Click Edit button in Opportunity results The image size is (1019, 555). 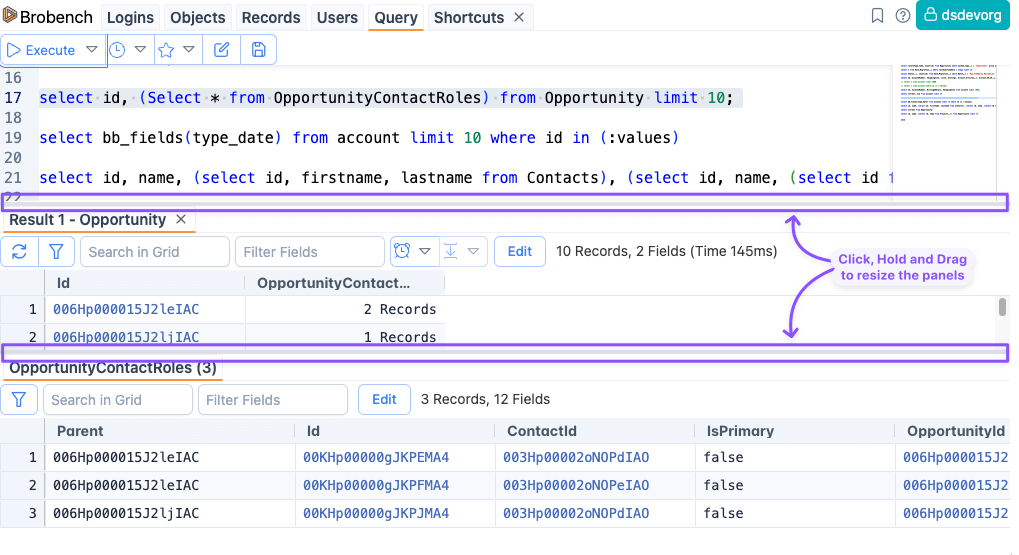pos(520,252)
